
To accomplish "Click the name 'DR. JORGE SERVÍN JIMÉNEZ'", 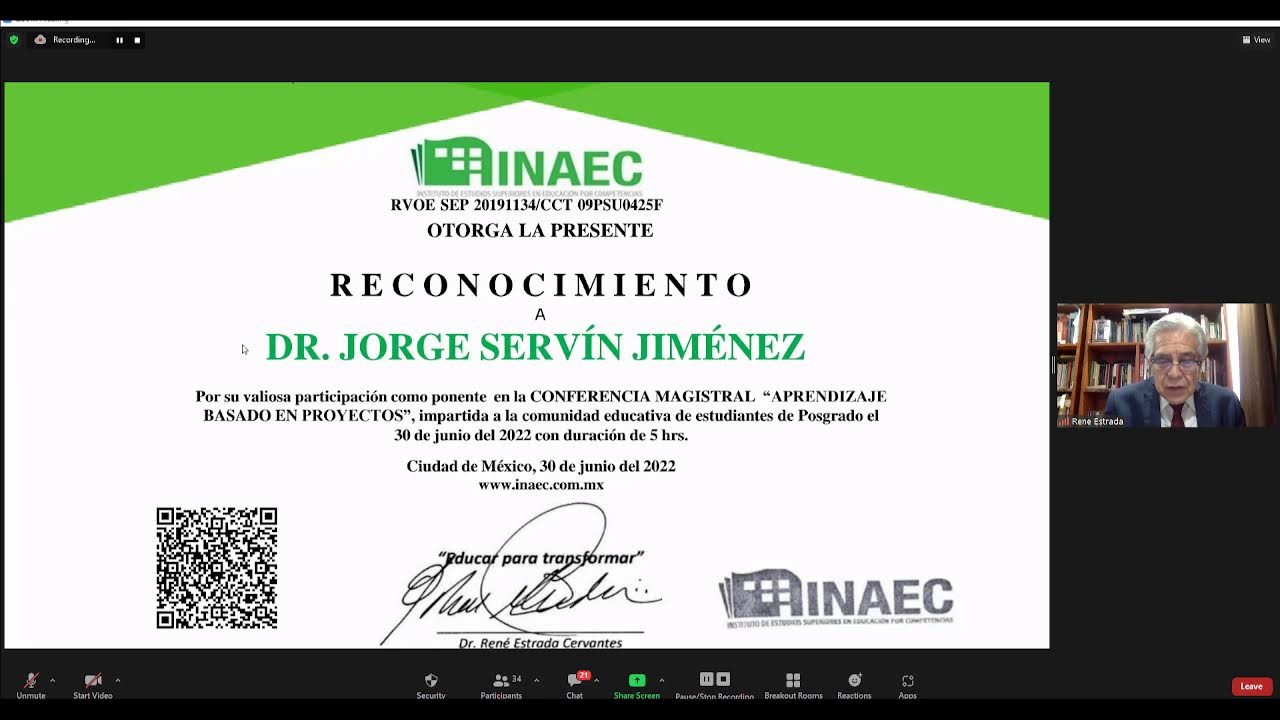I will coord(535,347).
